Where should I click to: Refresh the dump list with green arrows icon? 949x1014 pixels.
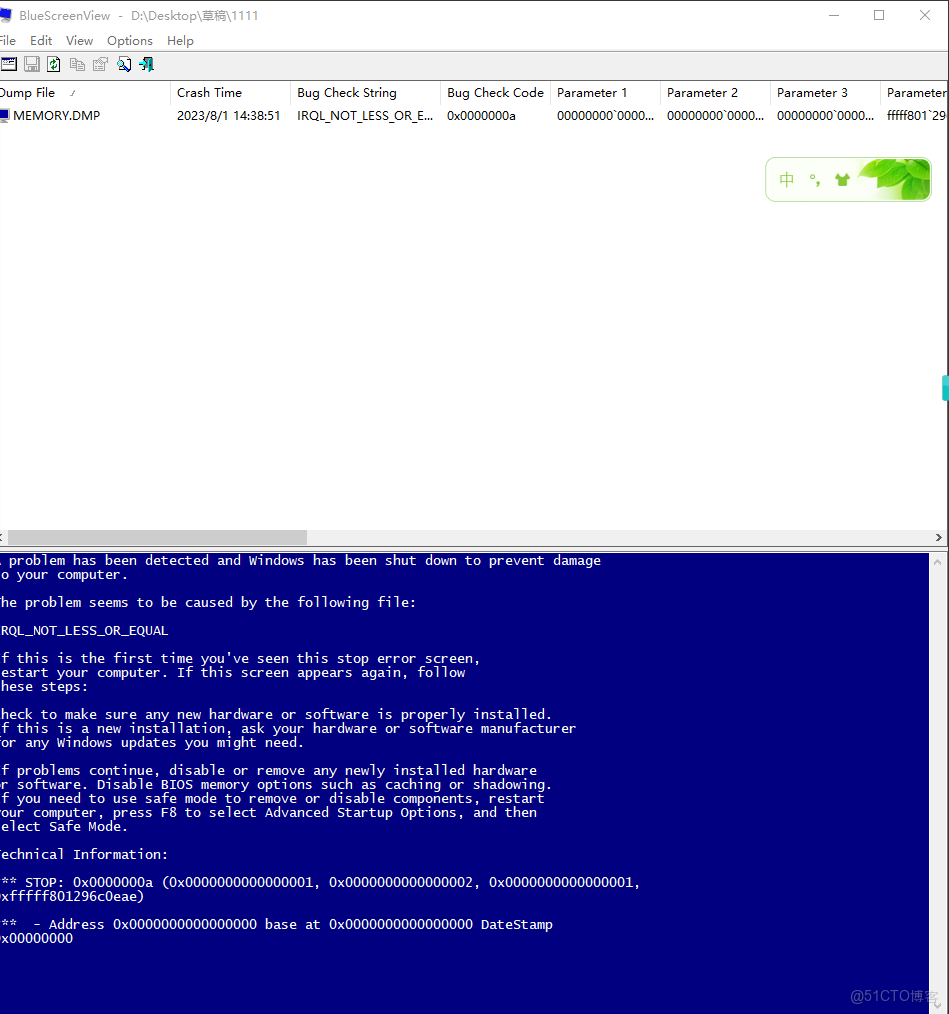tap(54, 64)
